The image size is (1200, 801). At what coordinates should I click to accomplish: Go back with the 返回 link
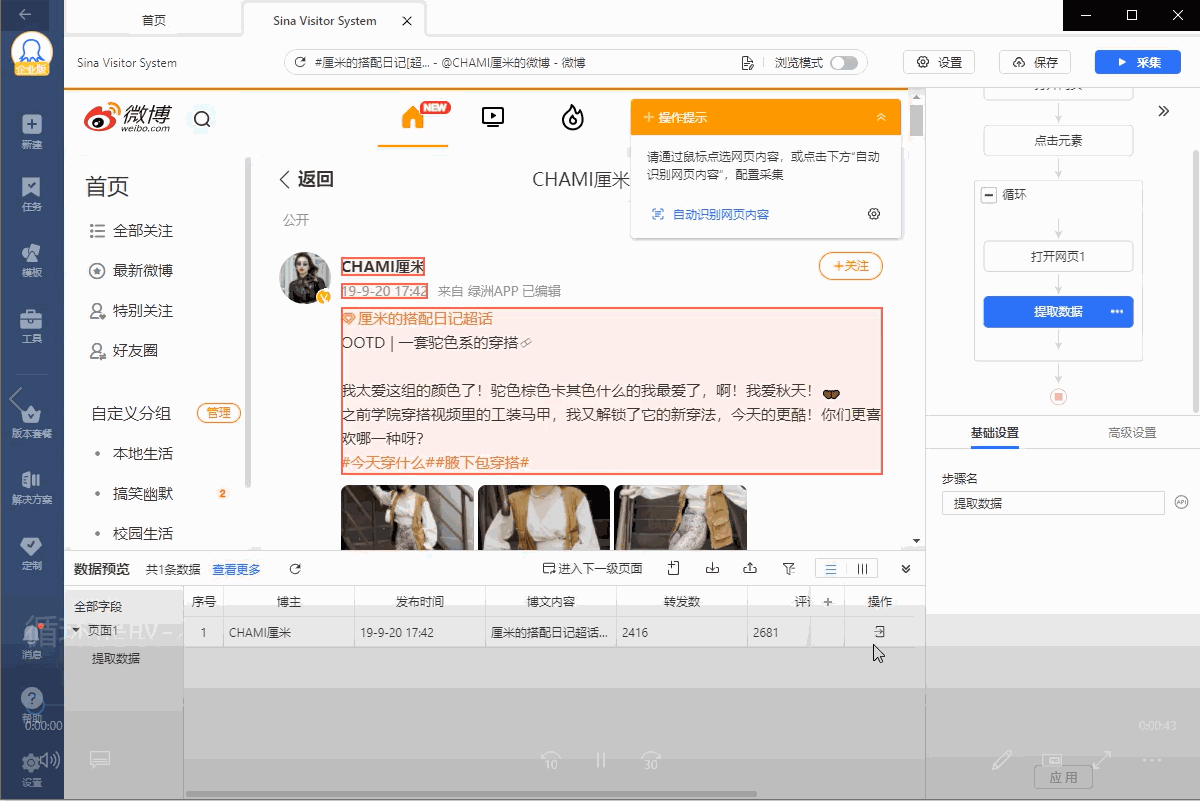click(x=306, y=179)
